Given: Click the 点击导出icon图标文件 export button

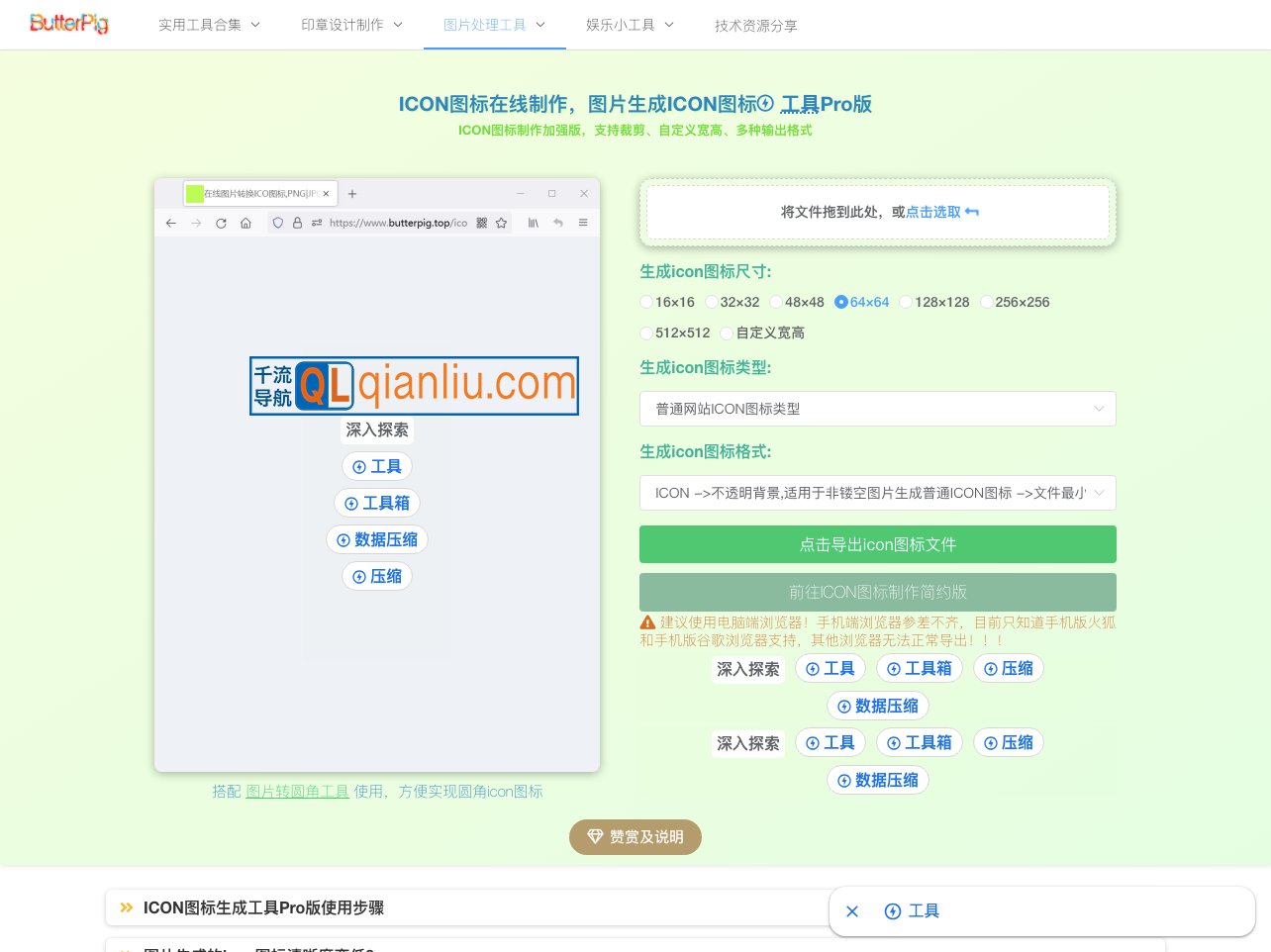Looking at the screenshot, I should pos(878,544).
